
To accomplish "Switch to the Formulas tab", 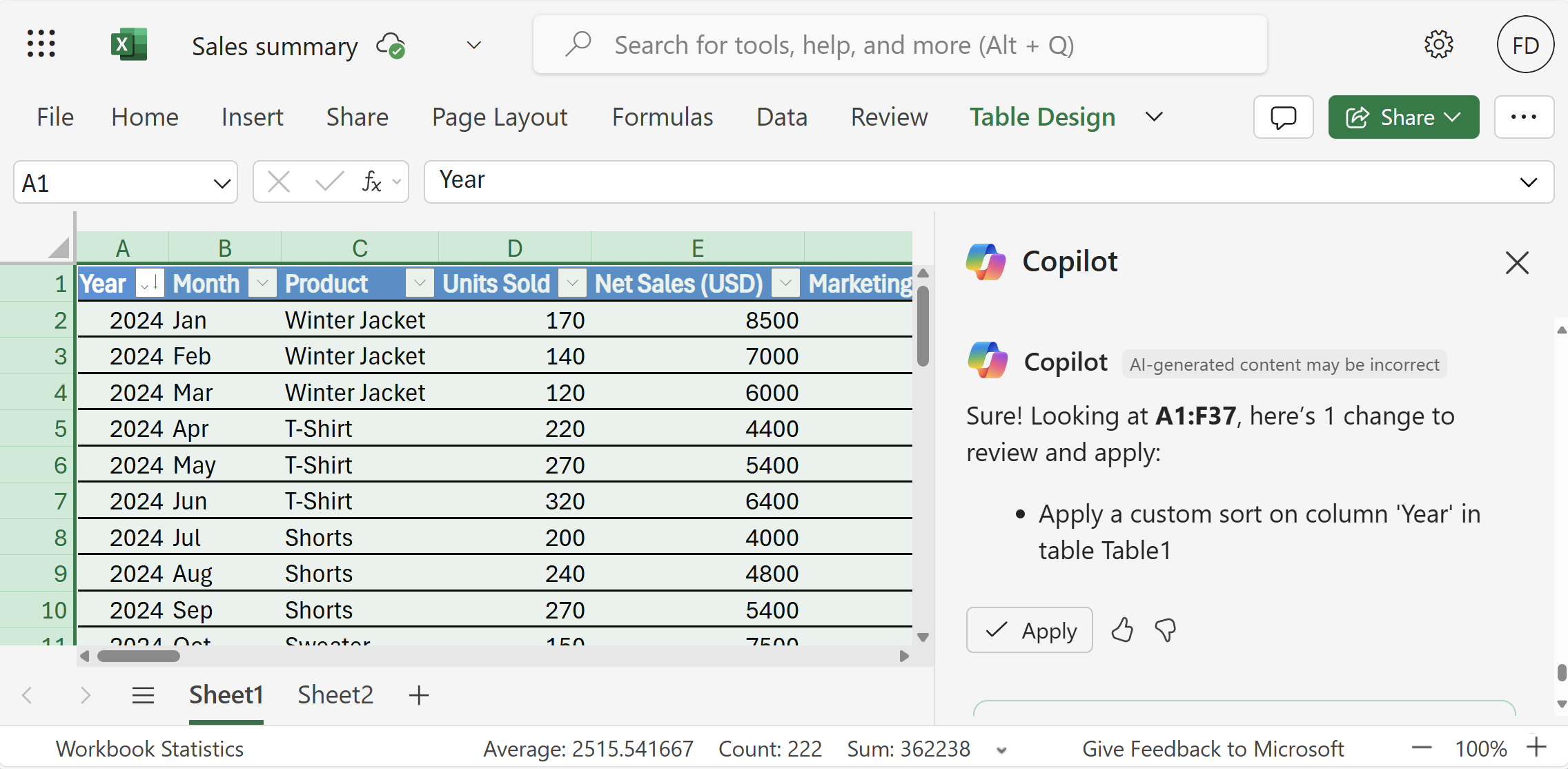I will [663, 117].
